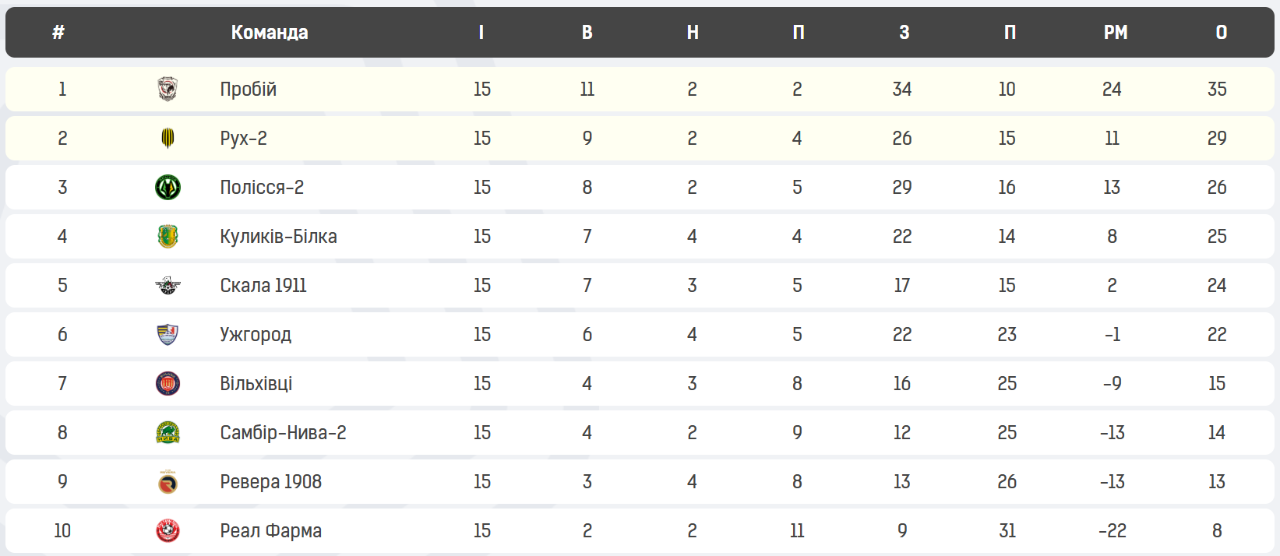
Task: Open the Рух-2 team link
Action: click(244, 138)
